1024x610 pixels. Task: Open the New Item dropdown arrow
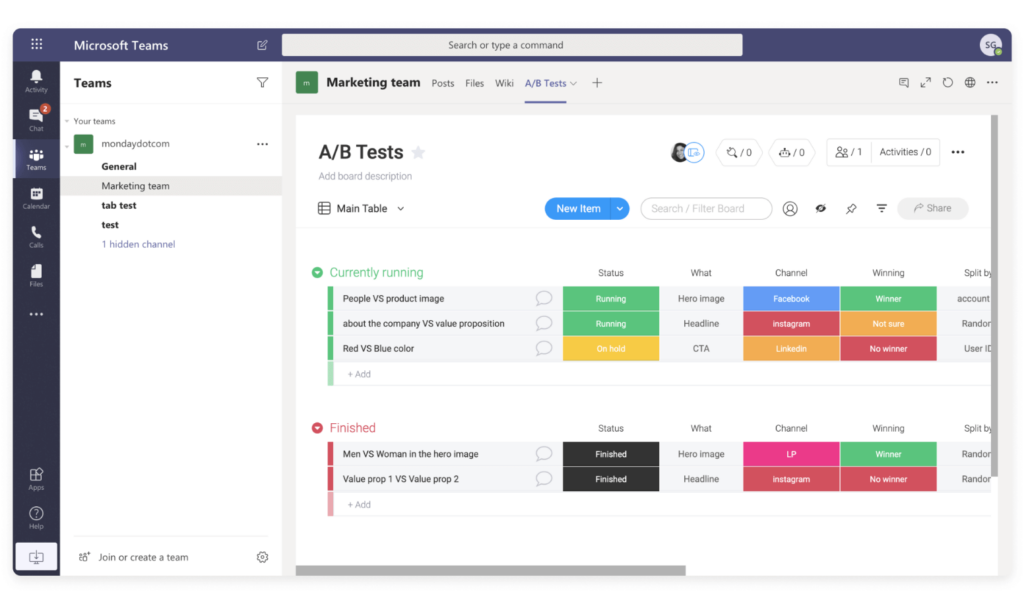pyautogui.click(x=619, y=208)
